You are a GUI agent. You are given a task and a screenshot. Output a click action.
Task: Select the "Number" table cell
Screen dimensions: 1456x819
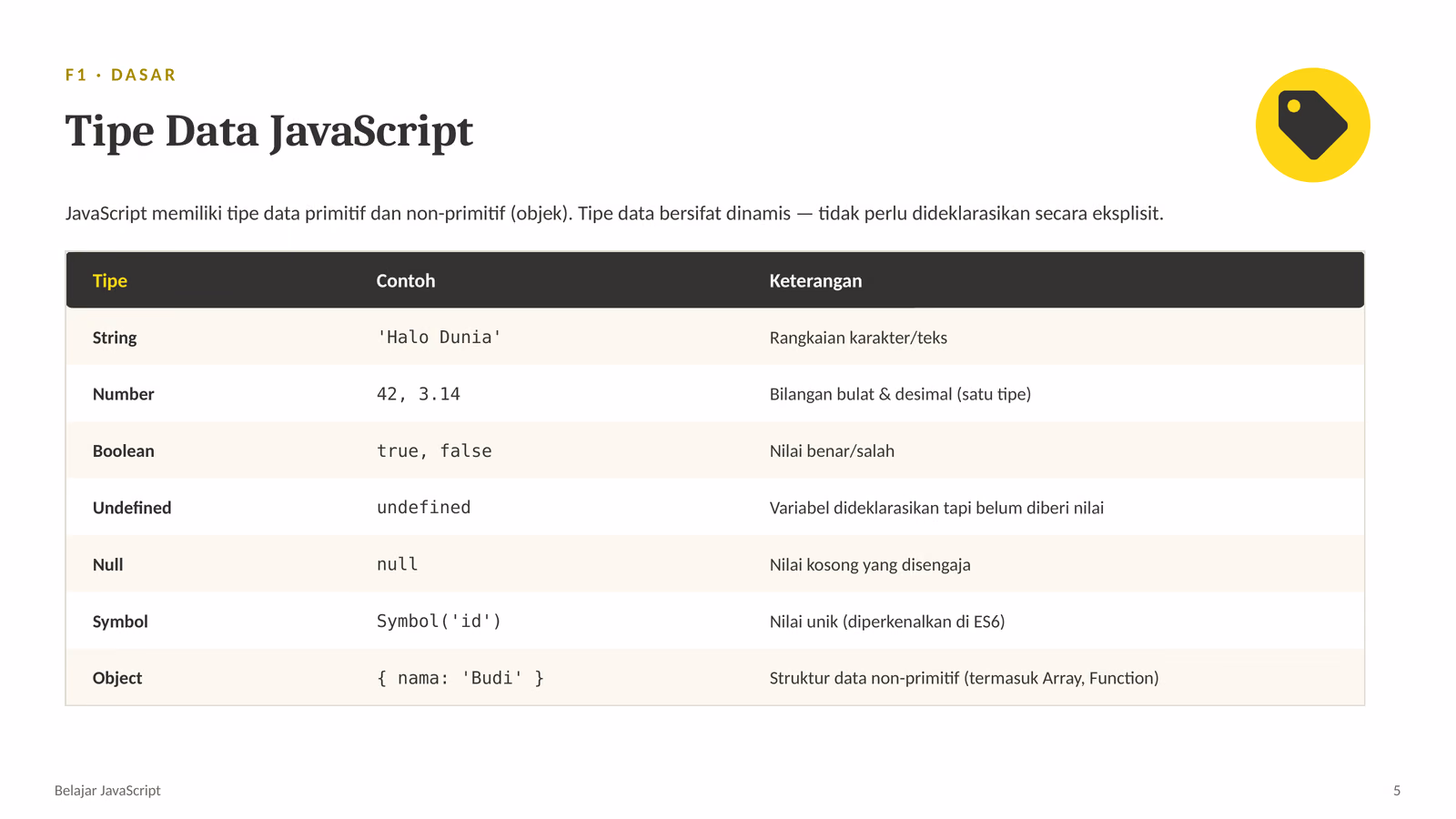(124, 394)
